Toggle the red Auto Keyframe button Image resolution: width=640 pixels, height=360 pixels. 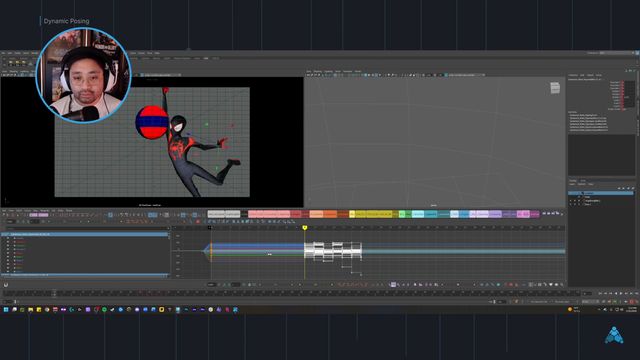coord(632,302)
